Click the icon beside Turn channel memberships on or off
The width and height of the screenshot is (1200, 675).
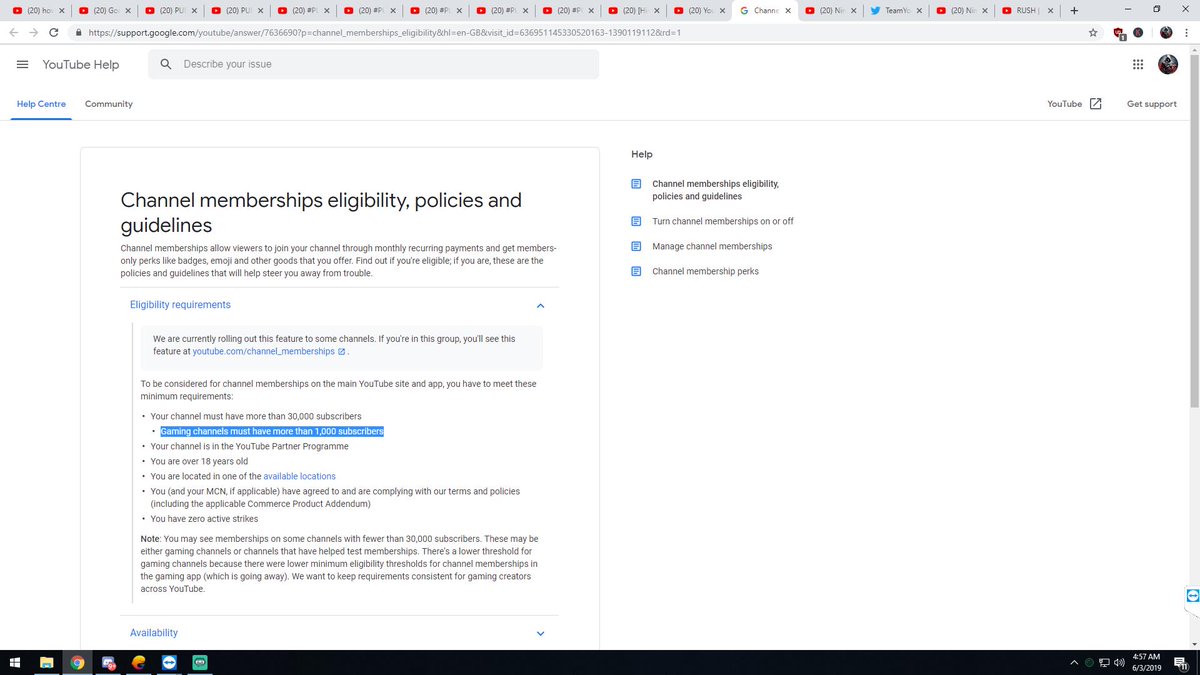click(636, 221)
